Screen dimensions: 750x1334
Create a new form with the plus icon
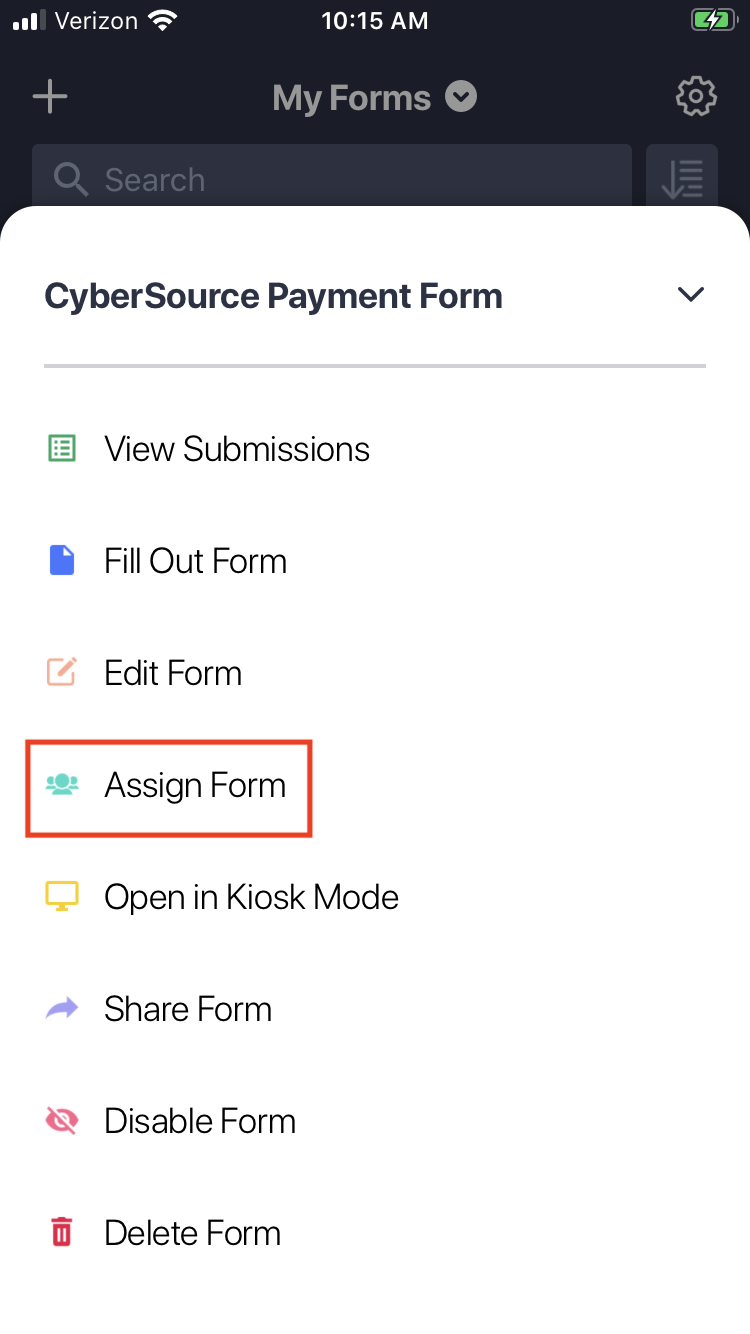click(49, 96)
